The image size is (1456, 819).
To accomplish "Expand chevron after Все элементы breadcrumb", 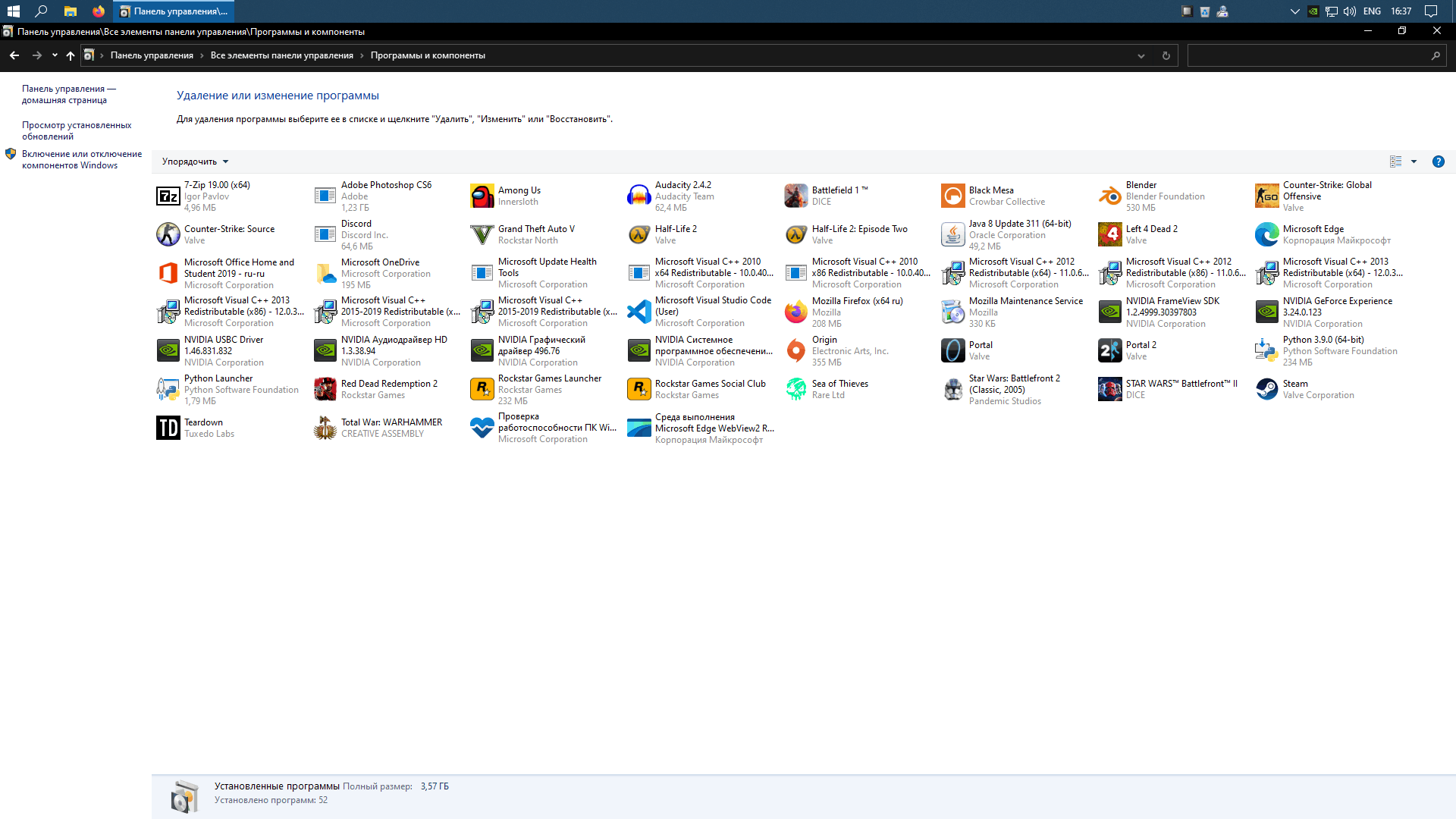I will (362, 55).
